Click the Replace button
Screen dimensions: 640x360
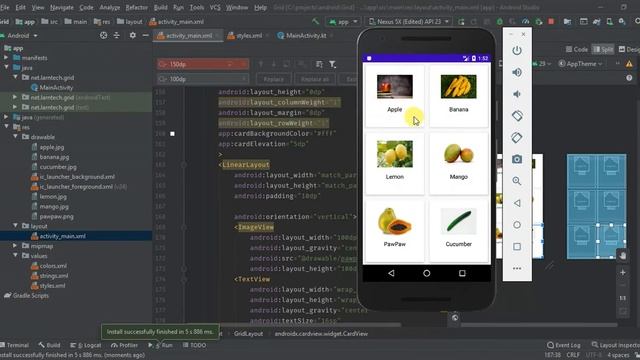[273, 79]
